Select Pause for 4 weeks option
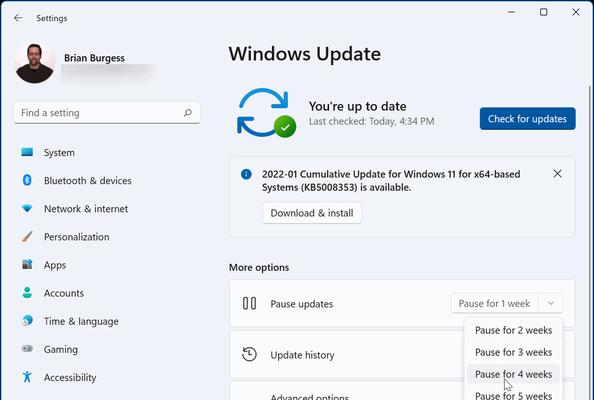594x400 pixels. click(513, 374)
